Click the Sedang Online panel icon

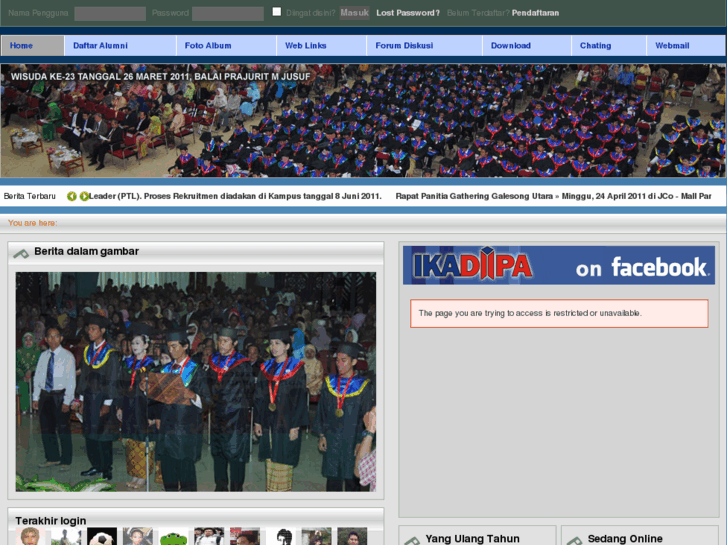tap(574, 540)
